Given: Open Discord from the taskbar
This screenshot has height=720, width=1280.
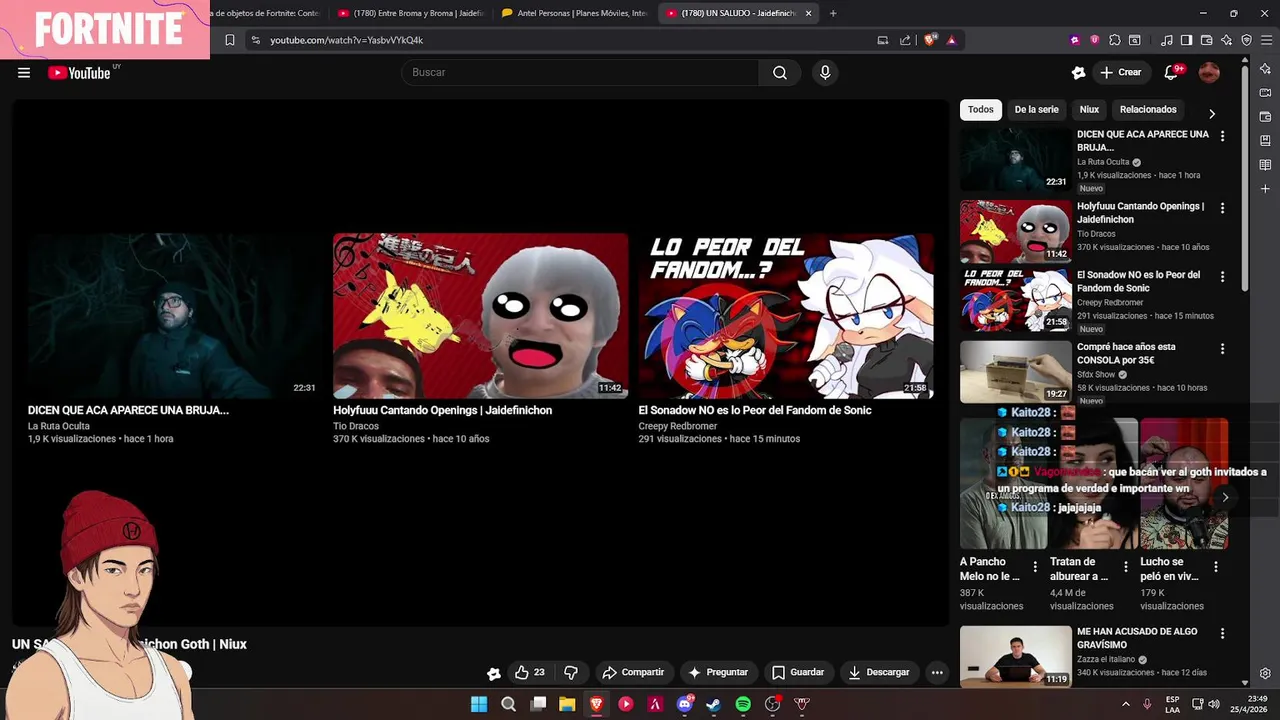Looking at the screenshot, I should [x=684, y=704].
